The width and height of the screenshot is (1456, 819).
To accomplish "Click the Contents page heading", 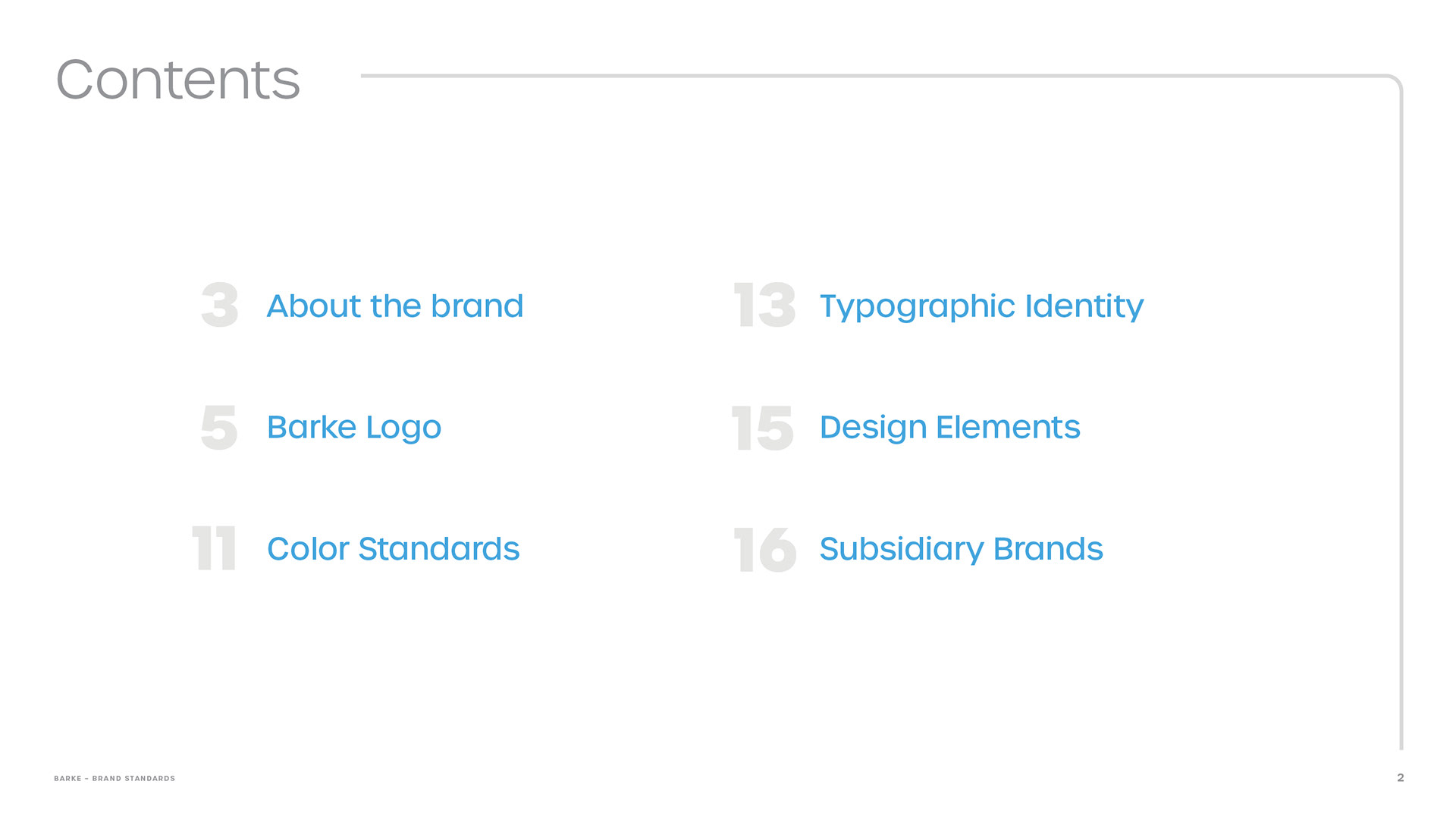I will [178, 80].
